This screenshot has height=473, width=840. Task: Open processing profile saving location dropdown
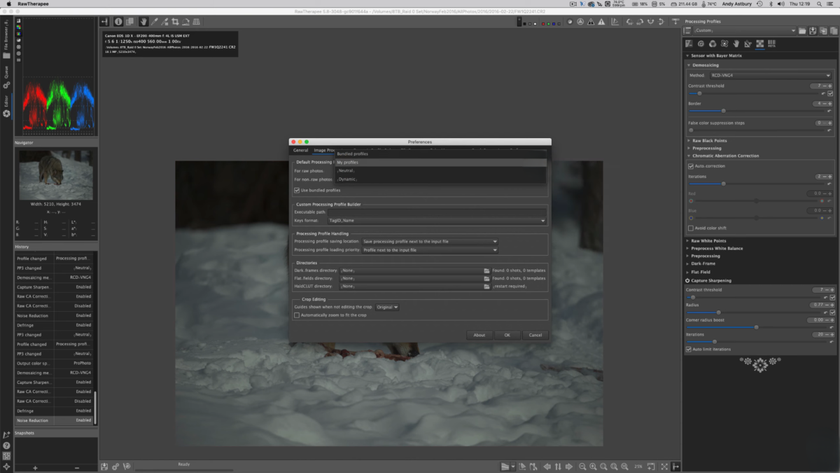430,242
